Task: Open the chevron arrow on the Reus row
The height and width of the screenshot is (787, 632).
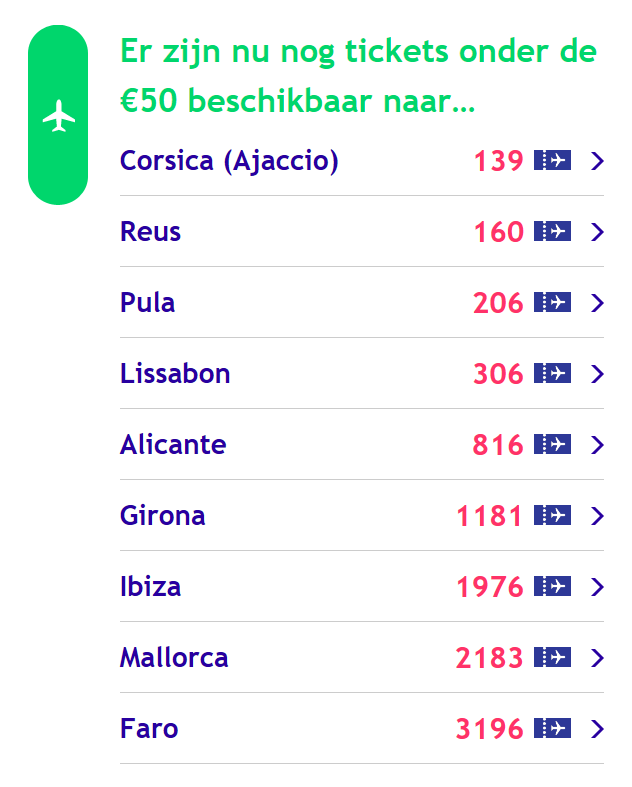Action: click(597, 231)
